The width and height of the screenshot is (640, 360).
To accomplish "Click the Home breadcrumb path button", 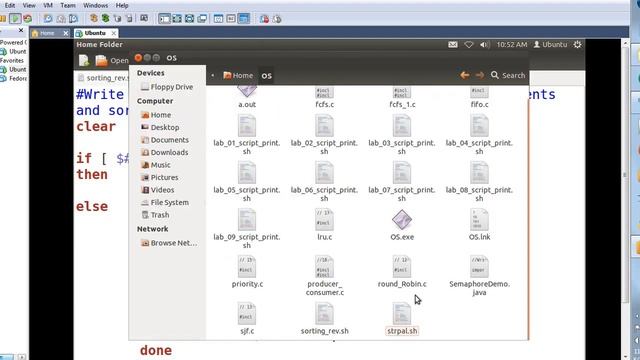I will [238, 76].
